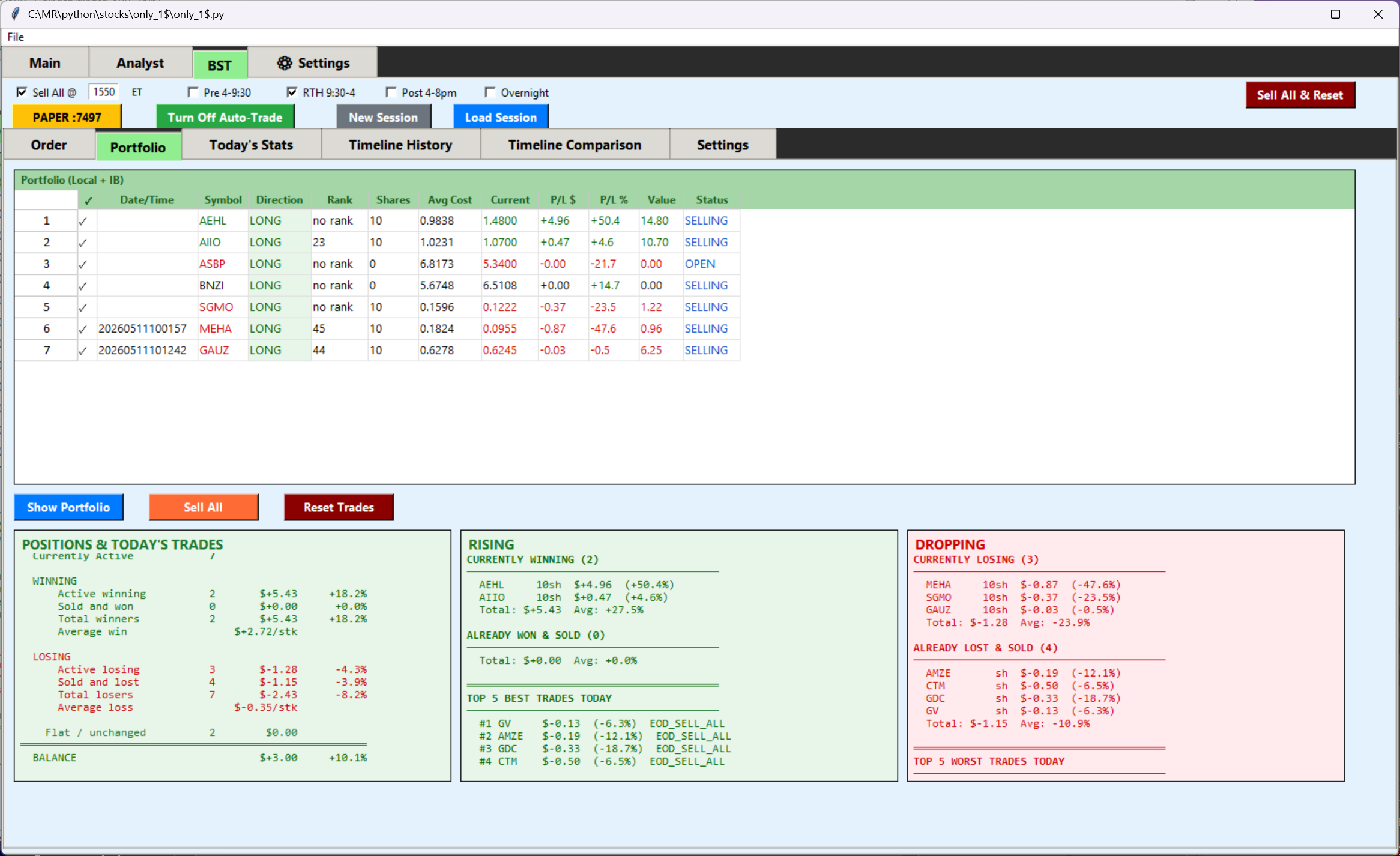Click the checkmark column header
The width and height of the screenshot is (1400, 856).
(88, 200)
